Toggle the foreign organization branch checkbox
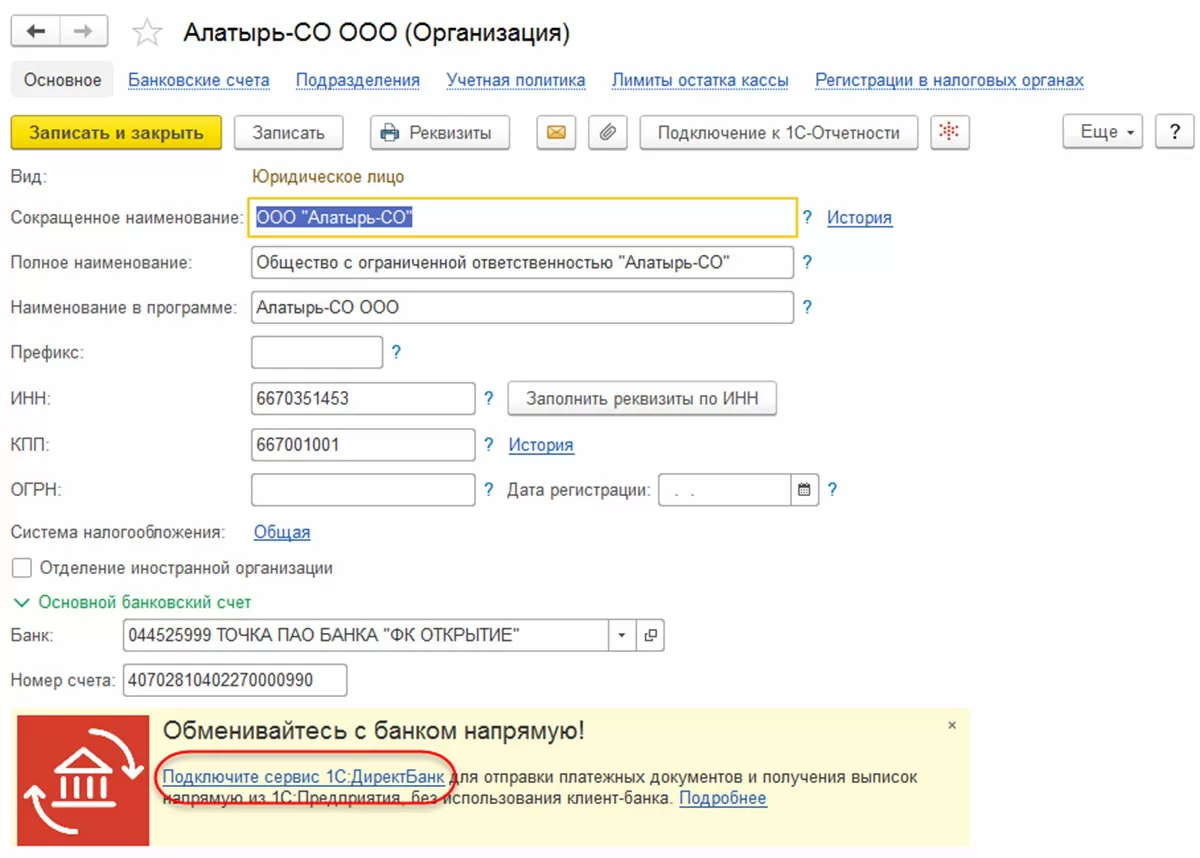Screen dimensions: 1200x858 (x=22, y=568)
